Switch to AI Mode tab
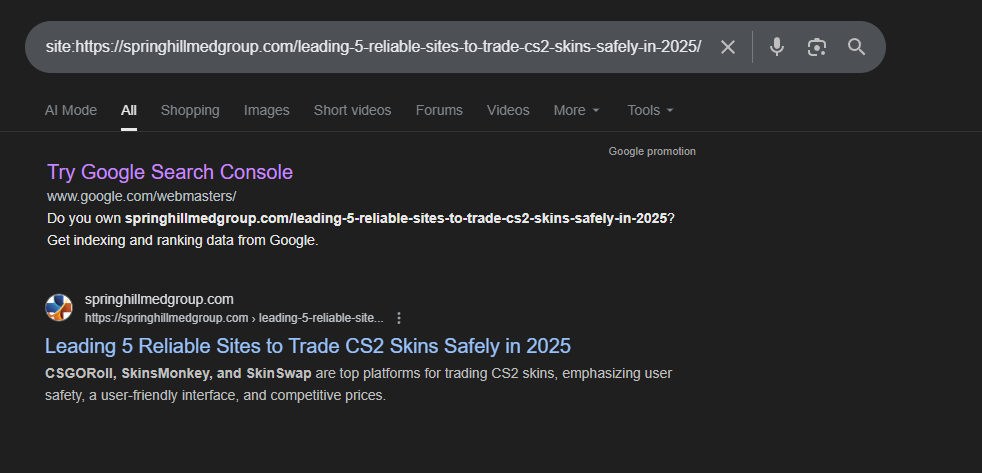Screen dimensions: 982x473 [x=71, y=110]
